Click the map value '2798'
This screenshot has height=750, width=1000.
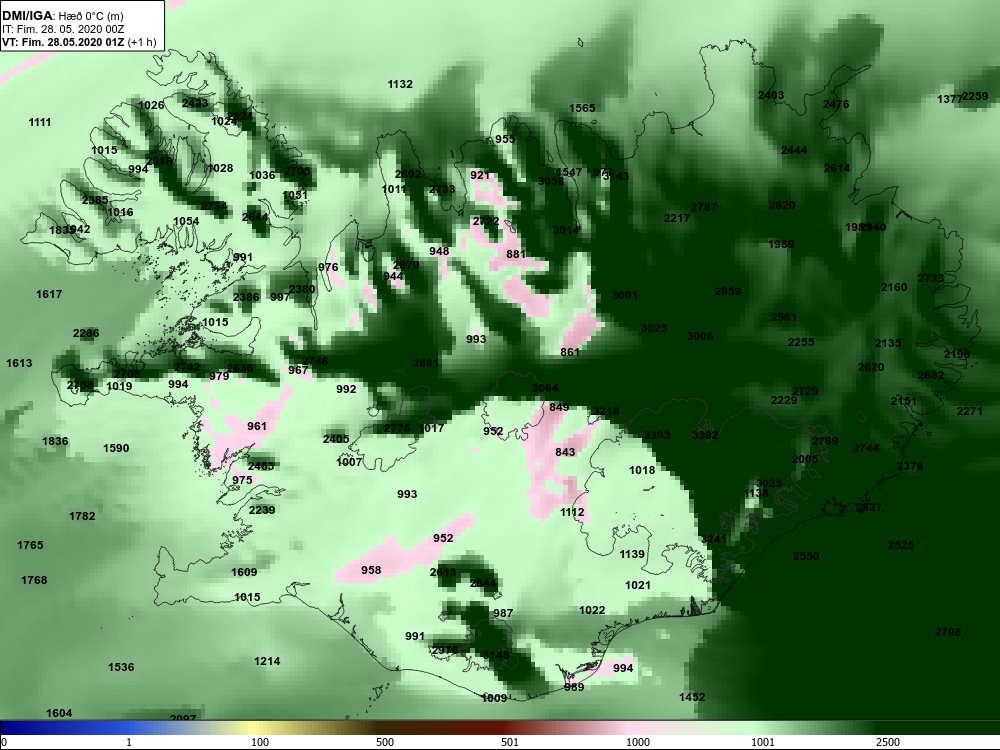click(x=948, y=633)
